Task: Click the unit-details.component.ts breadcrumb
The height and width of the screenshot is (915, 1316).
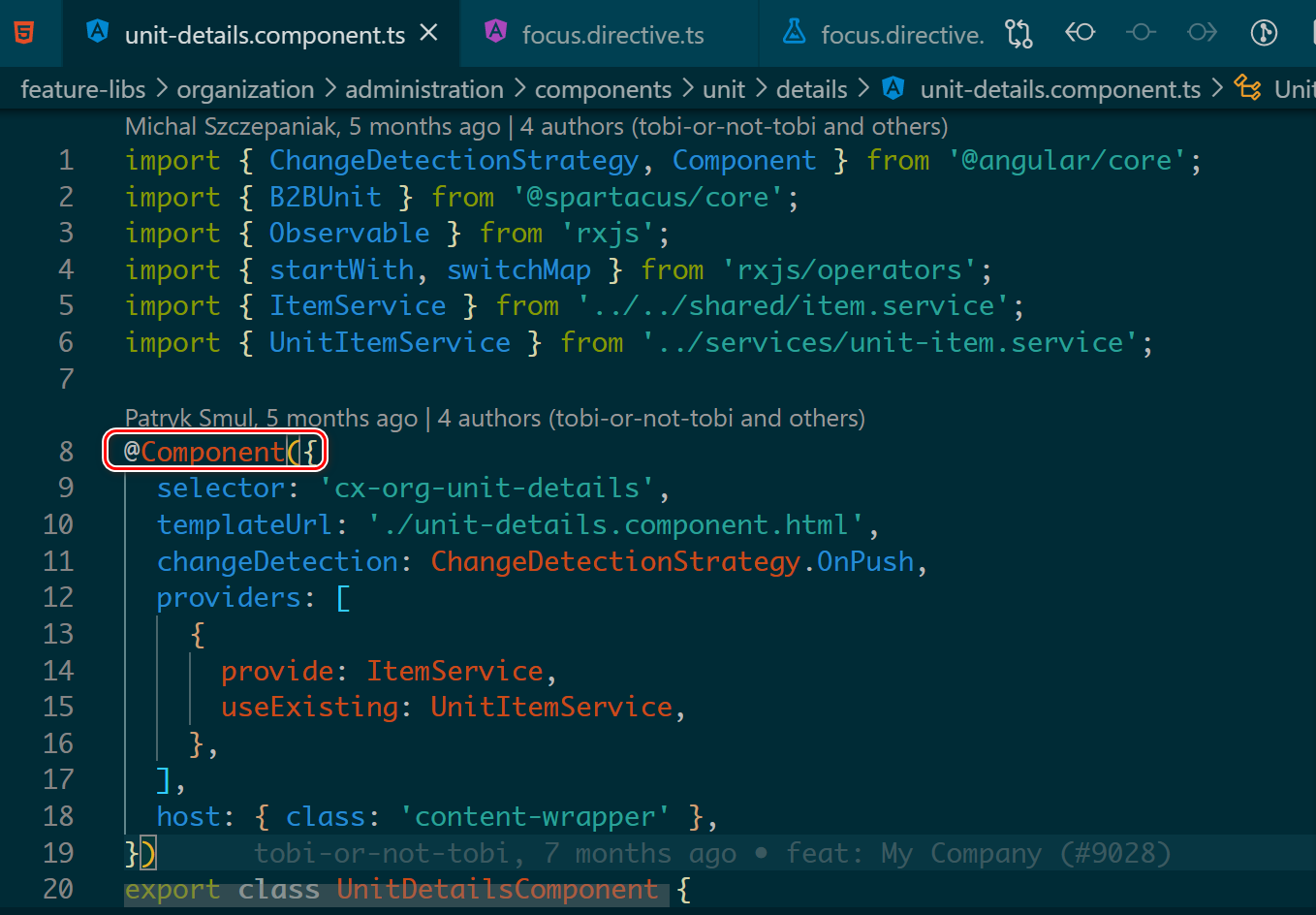Action: pyautogui.click(x=1060, y=90)
